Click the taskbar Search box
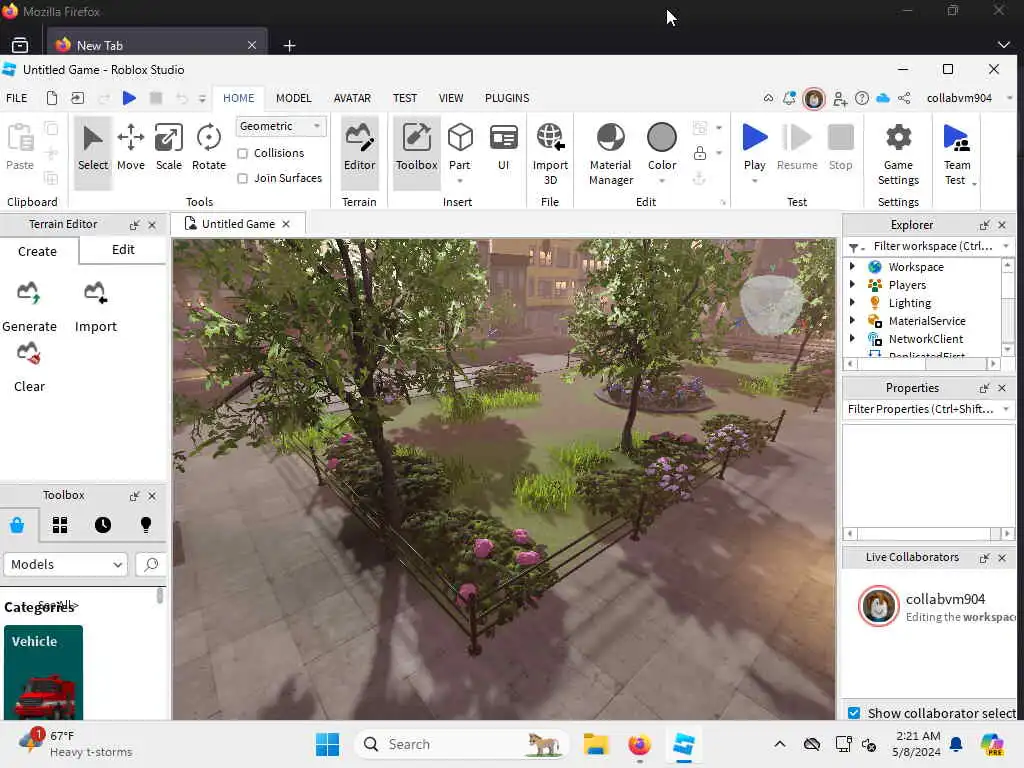 460,744
